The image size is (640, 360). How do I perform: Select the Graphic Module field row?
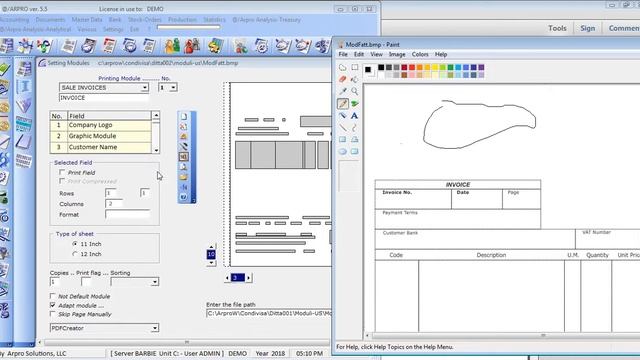pos(100,136)
